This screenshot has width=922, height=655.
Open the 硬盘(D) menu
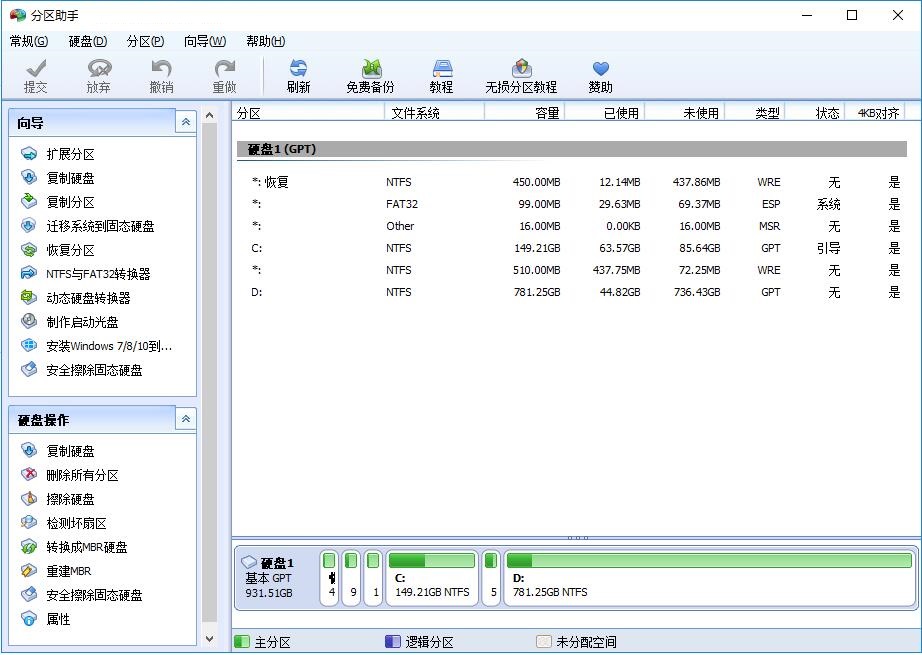pyautogui.click(x=87, y=41)
